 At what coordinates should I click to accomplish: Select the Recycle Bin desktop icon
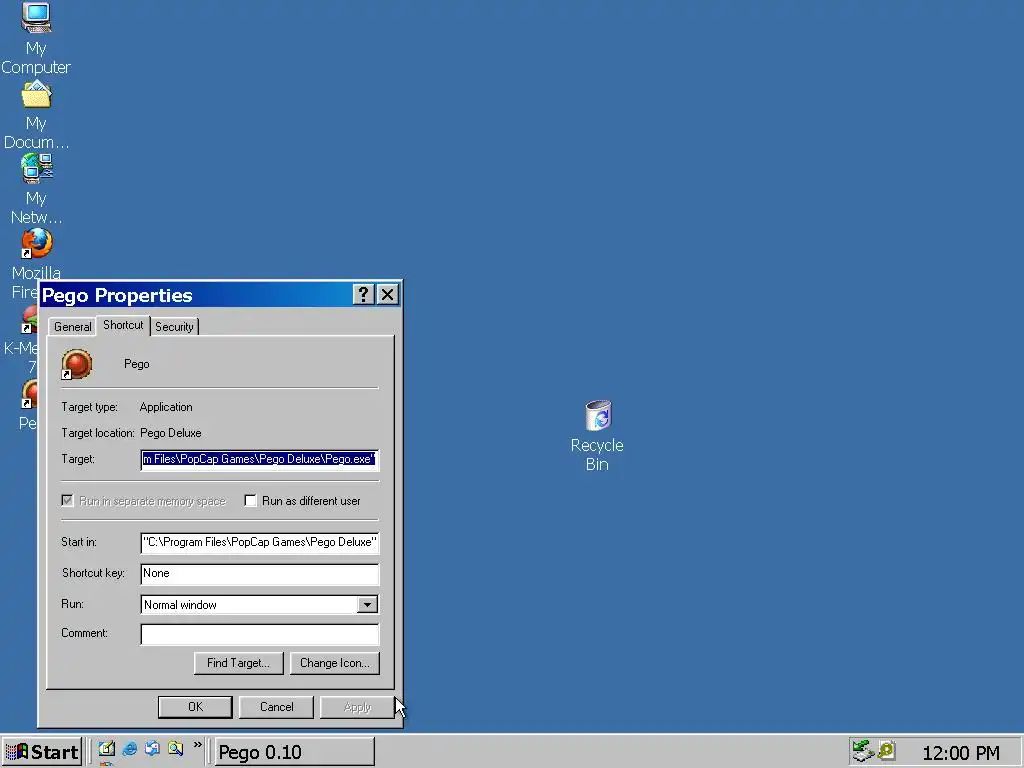coord(597,436)
